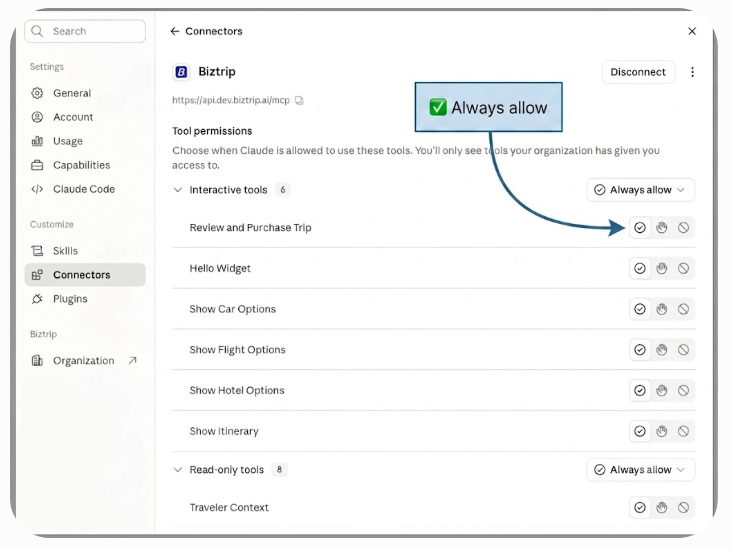The height and width of the screenshot is (548, 731).
Task: Click the Read-only tools count badge 8
Action: tap(279, 470)
